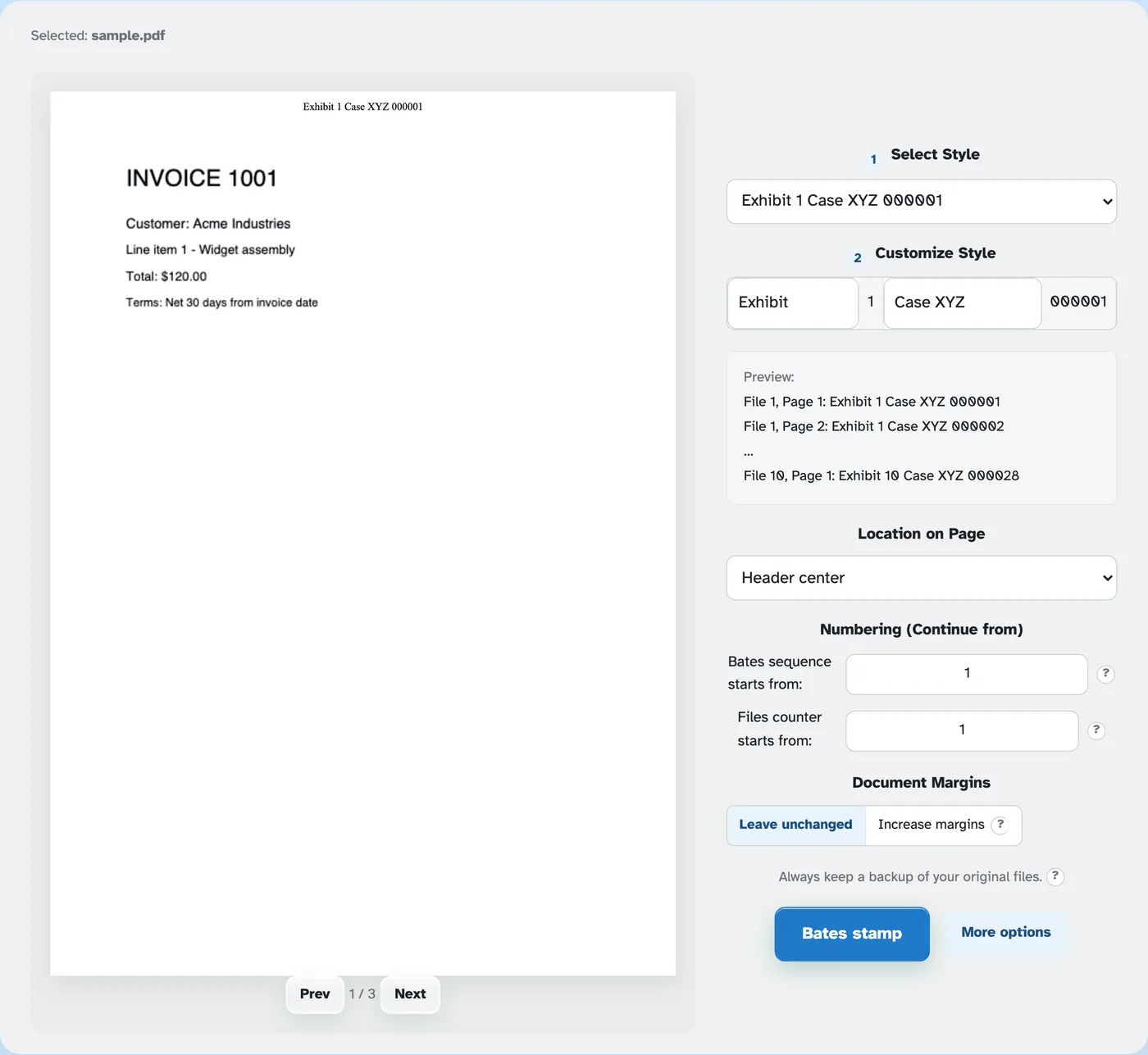This screenshot has width=1148, height=1055.
Task: Open help icon beside backup reminder
Action: point(1055,876)
